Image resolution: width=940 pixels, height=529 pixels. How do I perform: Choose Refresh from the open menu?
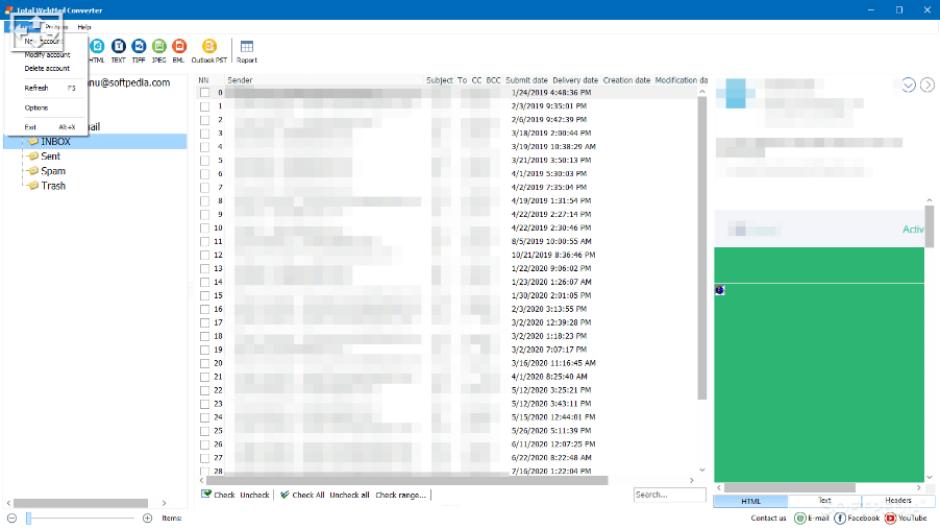(47, 88)
